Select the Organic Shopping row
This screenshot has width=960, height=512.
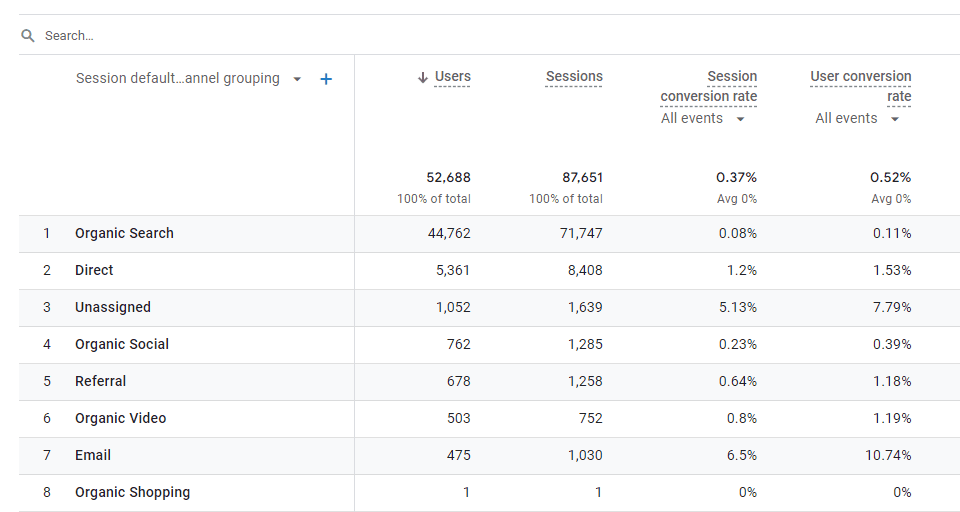[x=489, y=493]
